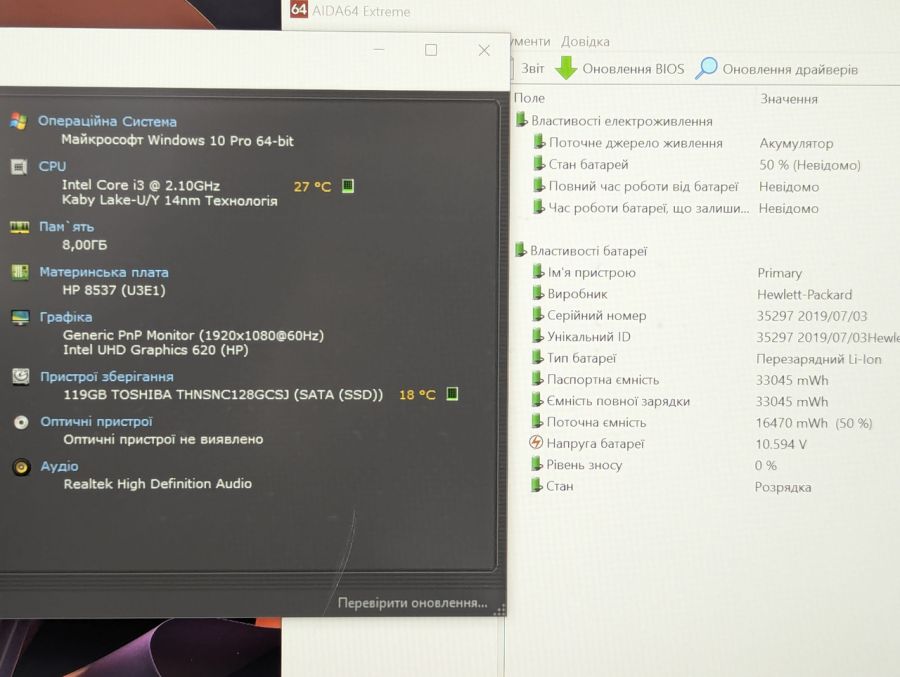Click the battery icon beside Виробник

(537, 293)
